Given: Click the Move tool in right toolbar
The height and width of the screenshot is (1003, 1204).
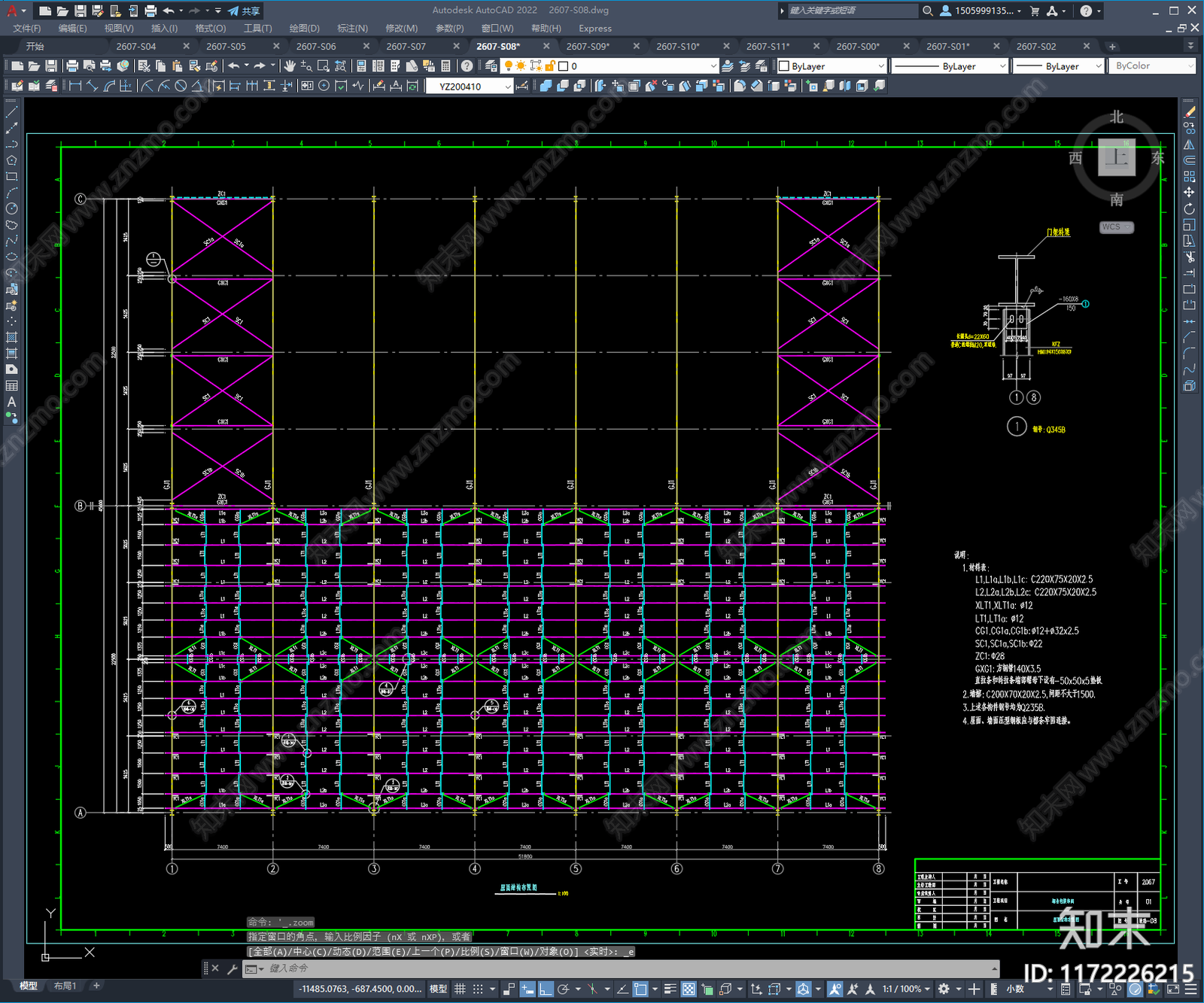Looking at the screenshot, I should (1189, 193).
